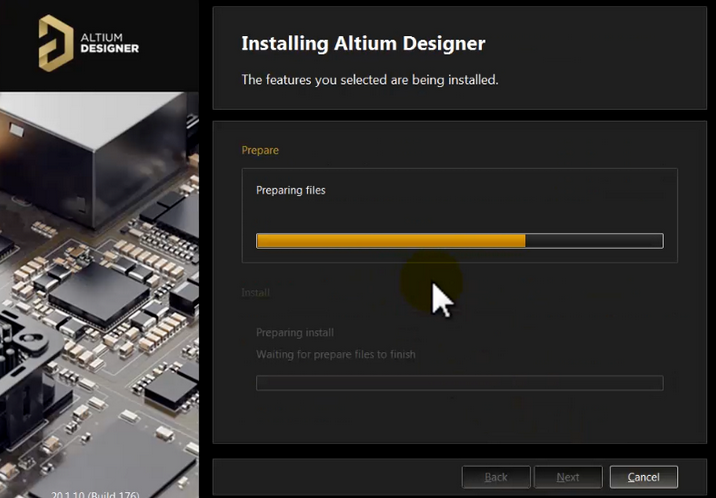Click 'Waiting for prepare files to finish' text
Screen dimensions: 716x498
click(336, 354)
